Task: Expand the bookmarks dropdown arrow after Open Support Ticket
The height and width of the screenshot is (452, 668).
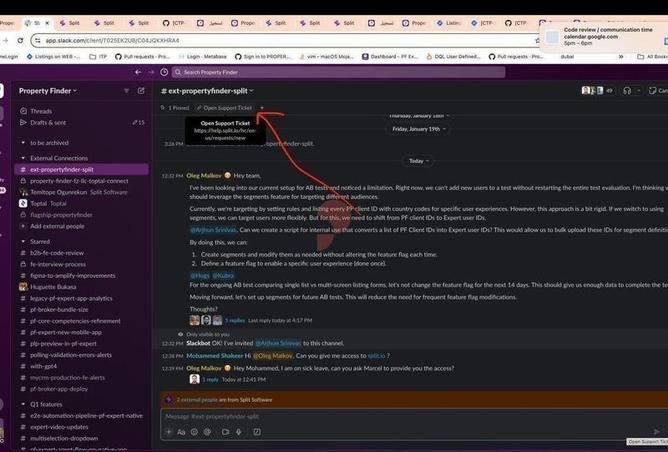Action: tap(262, 108)
